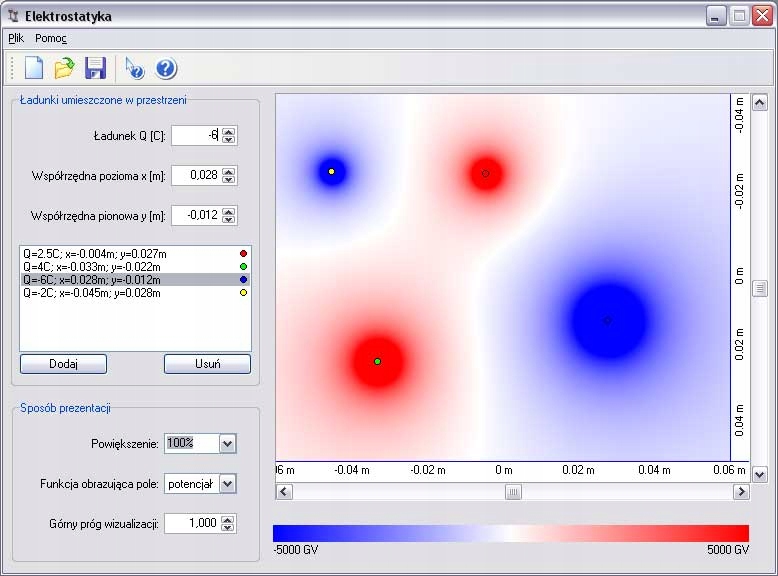Increase Ładunek Q value with up arrow
Viewport: 778px width, 576px height.
tap(228, 131)
